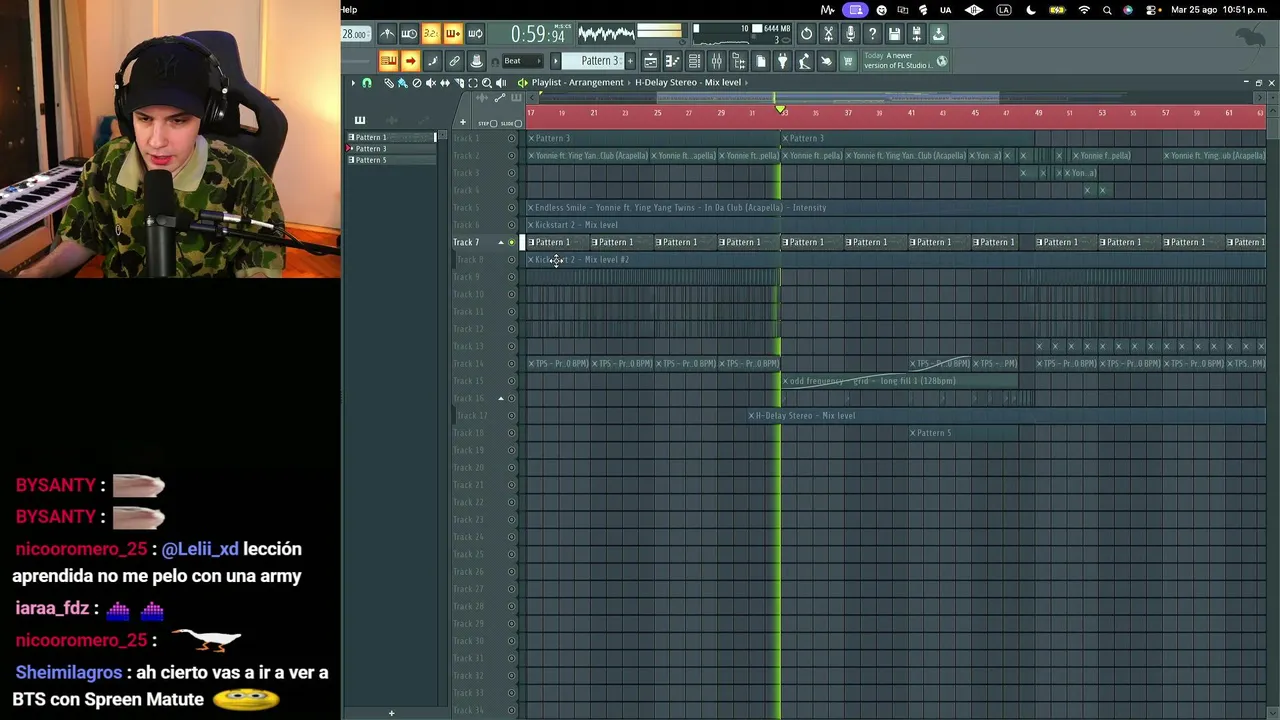Open the Mixer icon
This screenshot has height=720, width=1280.
coord(716,61)
